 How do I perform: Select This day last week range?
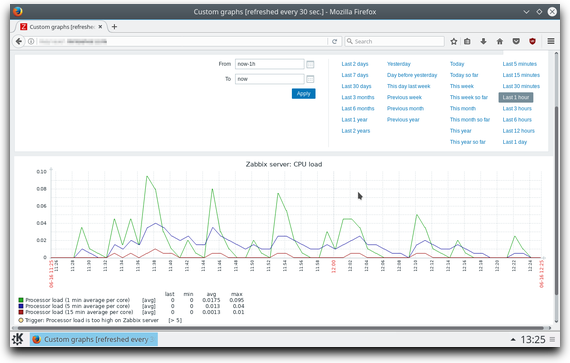pos(408,86)
